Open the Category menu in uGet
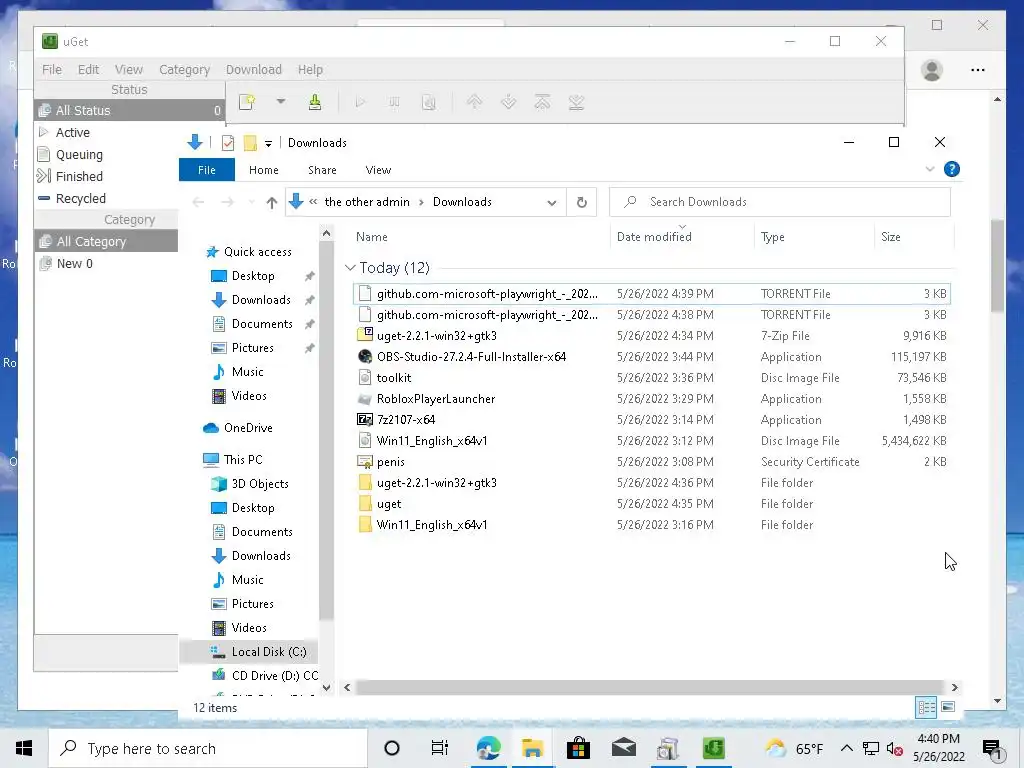This screenshot has height=768, width=1024. click(x=184, y=69)
